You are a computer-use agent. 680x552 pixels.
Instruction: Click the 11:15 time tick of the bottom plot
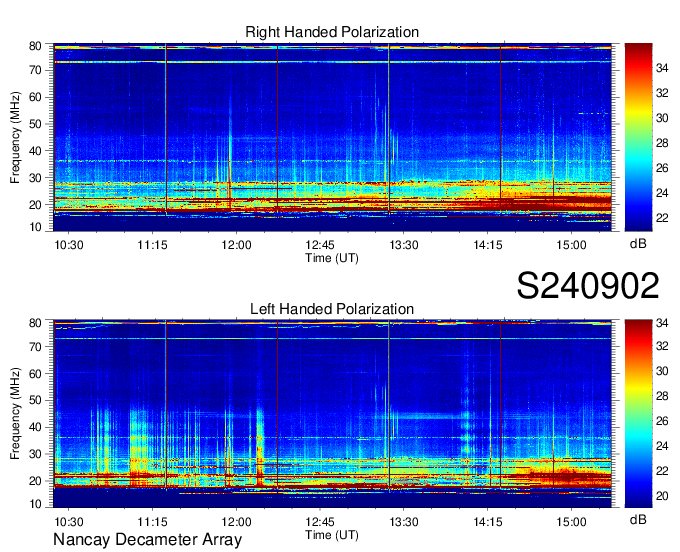click(x=153, y=522)
